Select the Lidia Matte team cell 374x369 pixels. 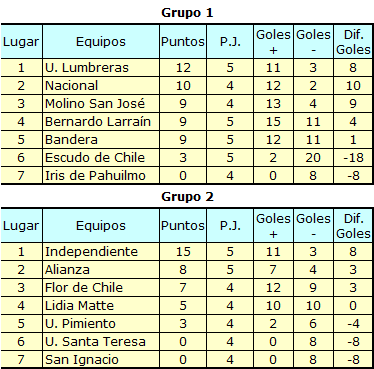click(101, 306)
